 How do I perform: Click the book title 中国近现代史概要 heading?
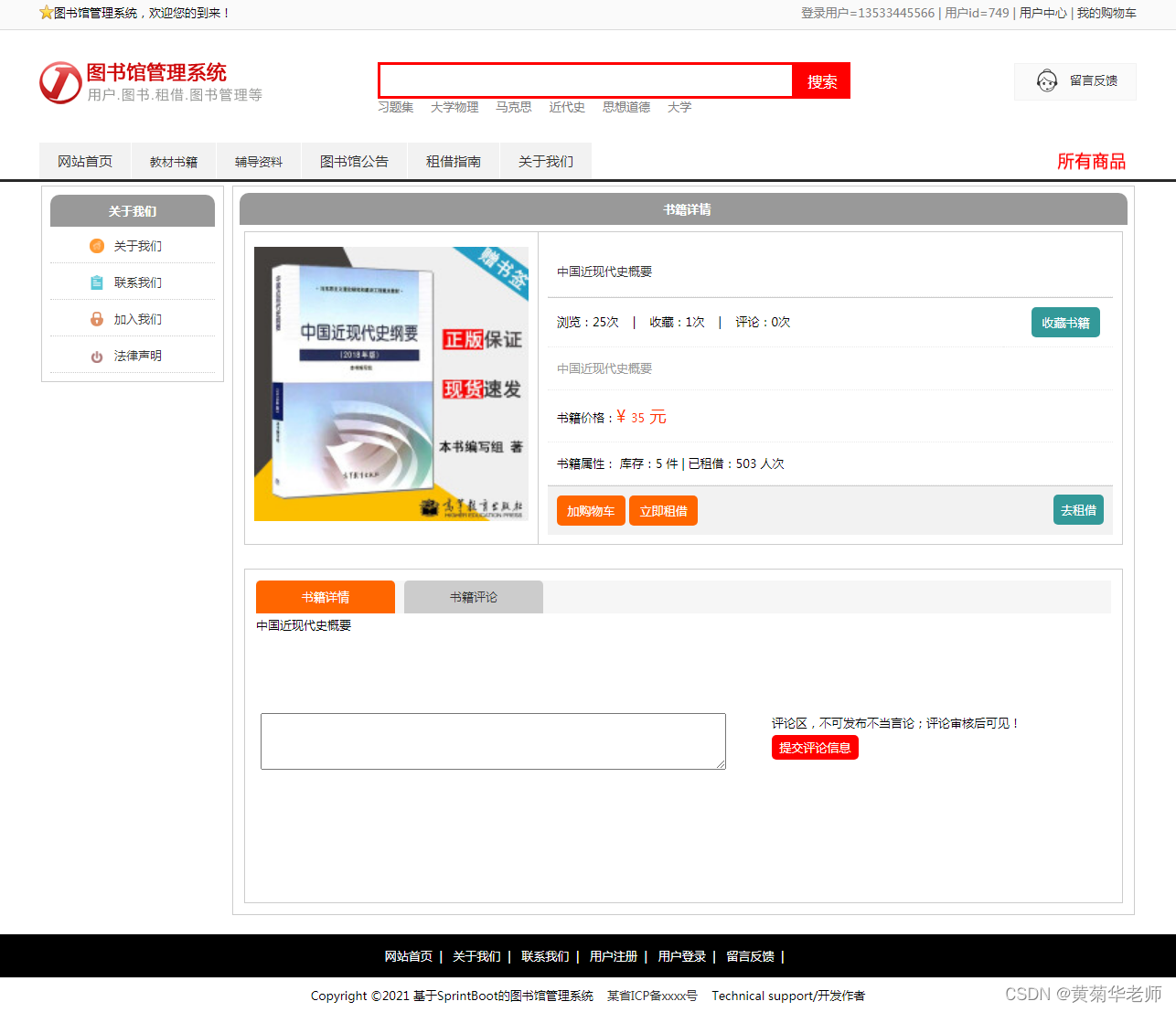[x=604, y=272]
